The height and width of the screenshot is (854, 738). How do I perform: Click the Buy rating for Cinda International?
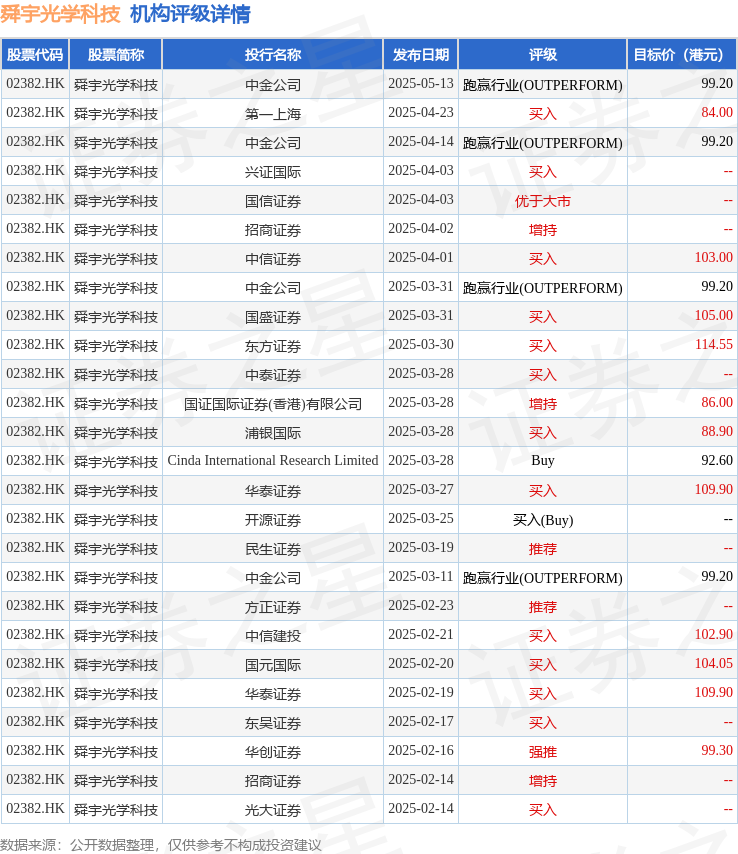click(x=543, y=461)
